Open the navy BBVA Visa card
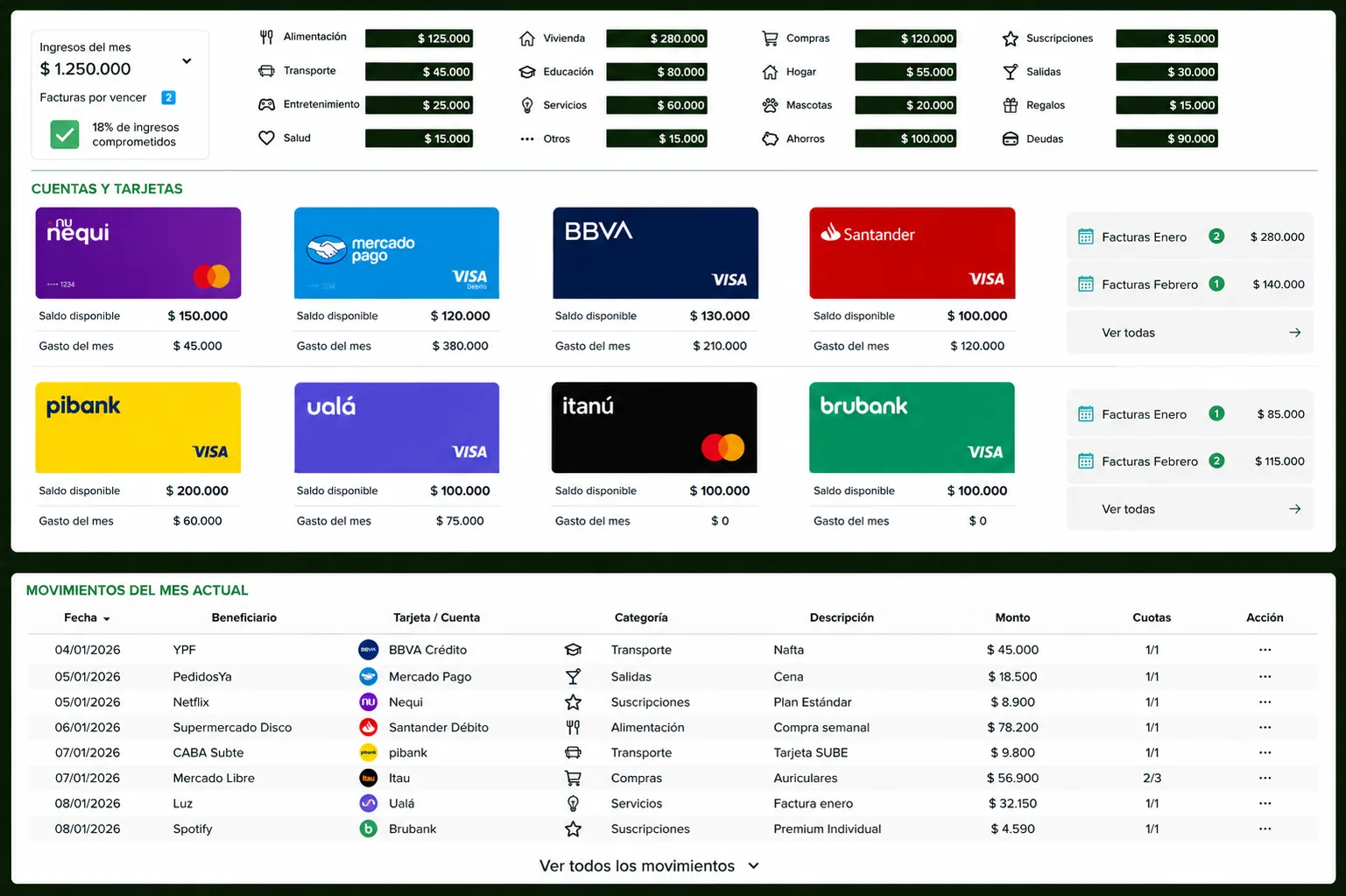The image size is (1346, 896). click(656, 253)
